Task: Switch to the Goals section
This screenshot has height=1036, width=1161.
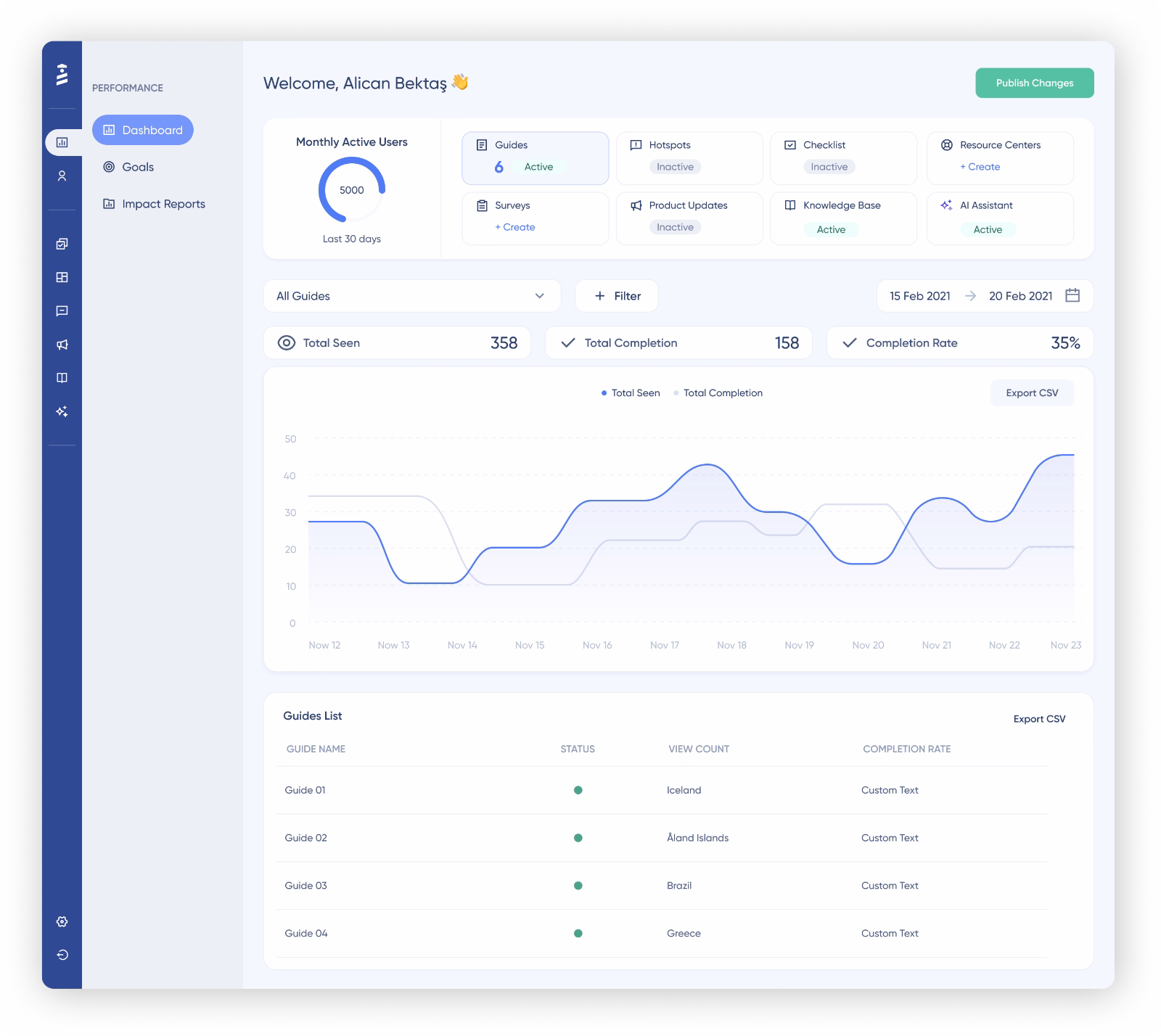Action: click(137, 167)
